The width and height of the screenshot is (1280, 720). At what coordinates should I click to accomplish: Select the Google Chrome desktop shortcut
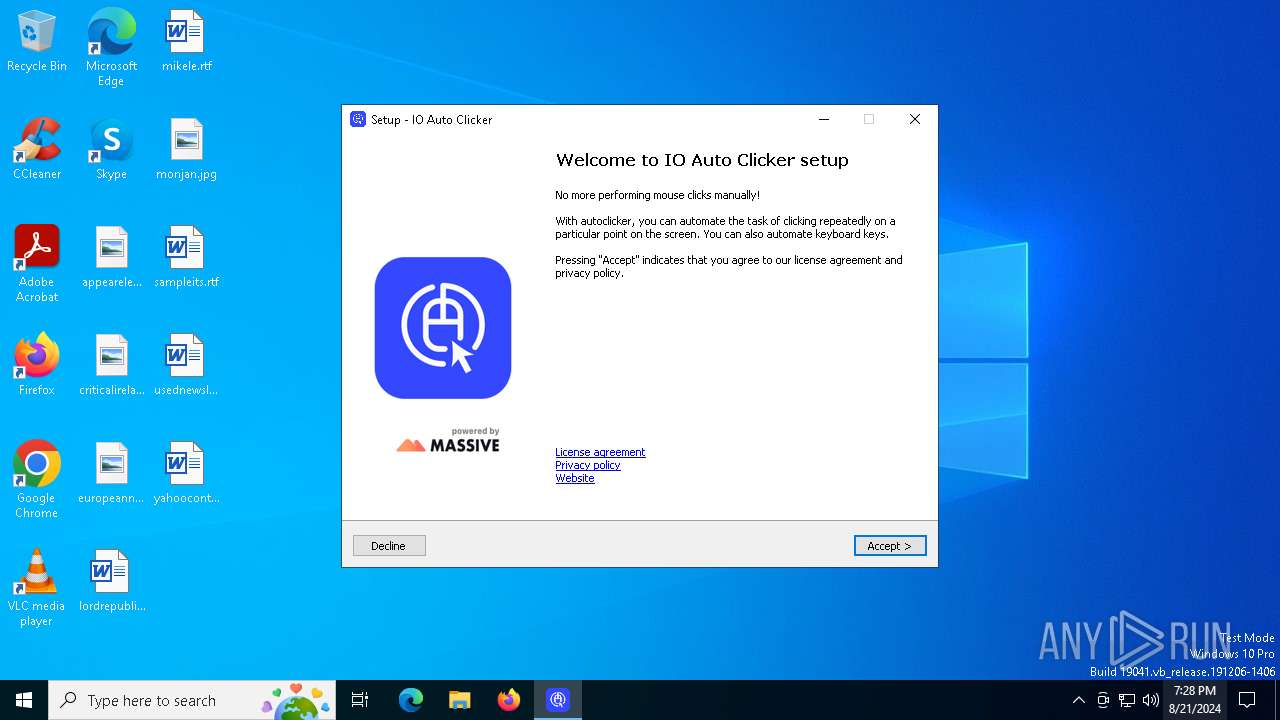[x=37, y=480]
